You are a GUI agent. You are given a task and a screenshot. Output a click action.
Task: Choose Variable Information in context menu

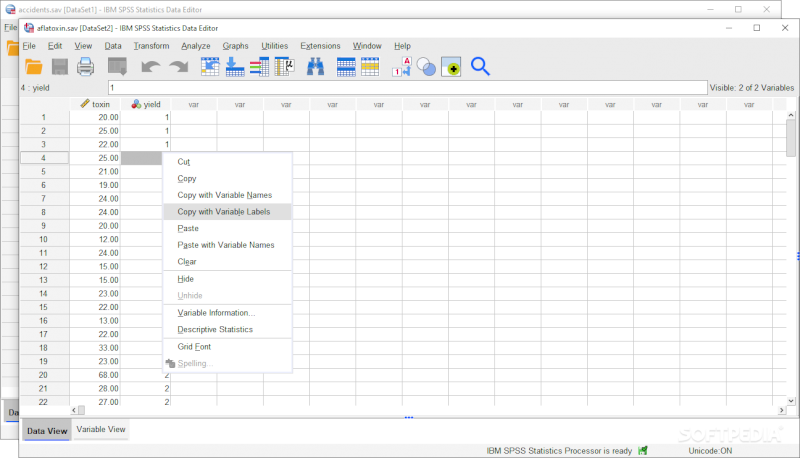[x=216, y=313]
